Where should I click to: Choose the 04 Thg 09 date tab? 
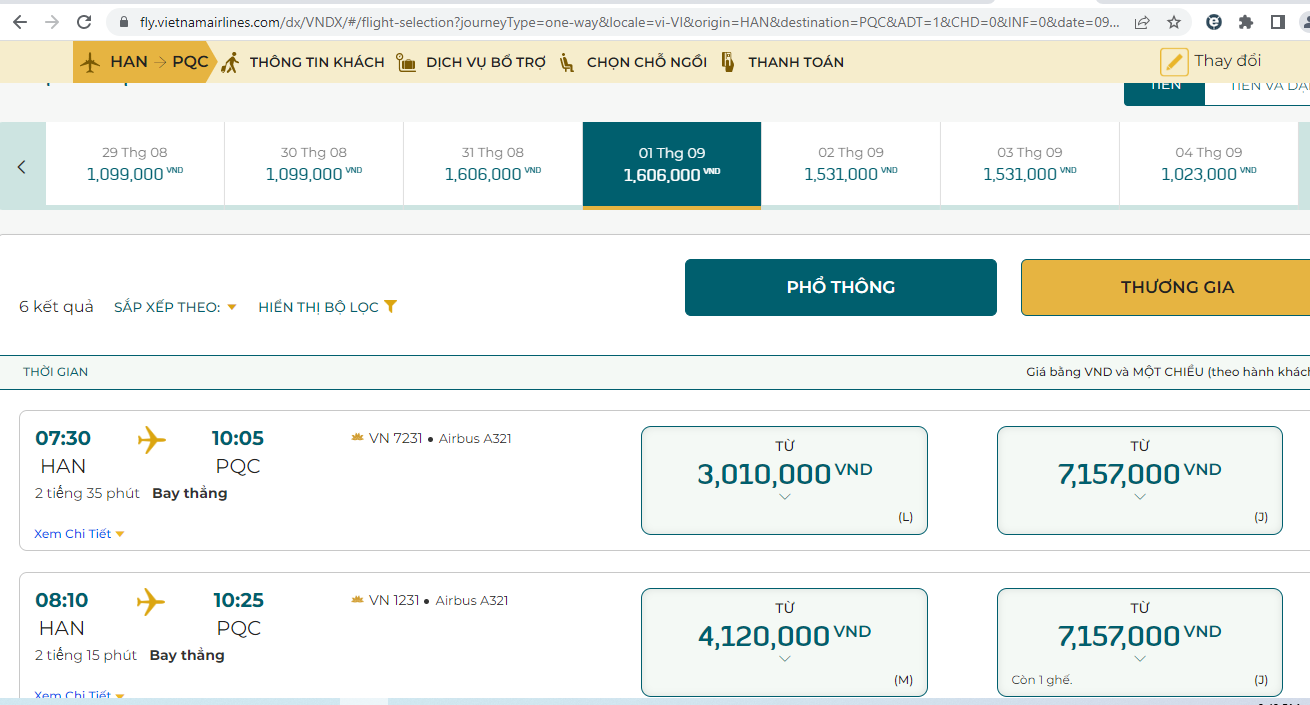click(x=1208, y=165)
